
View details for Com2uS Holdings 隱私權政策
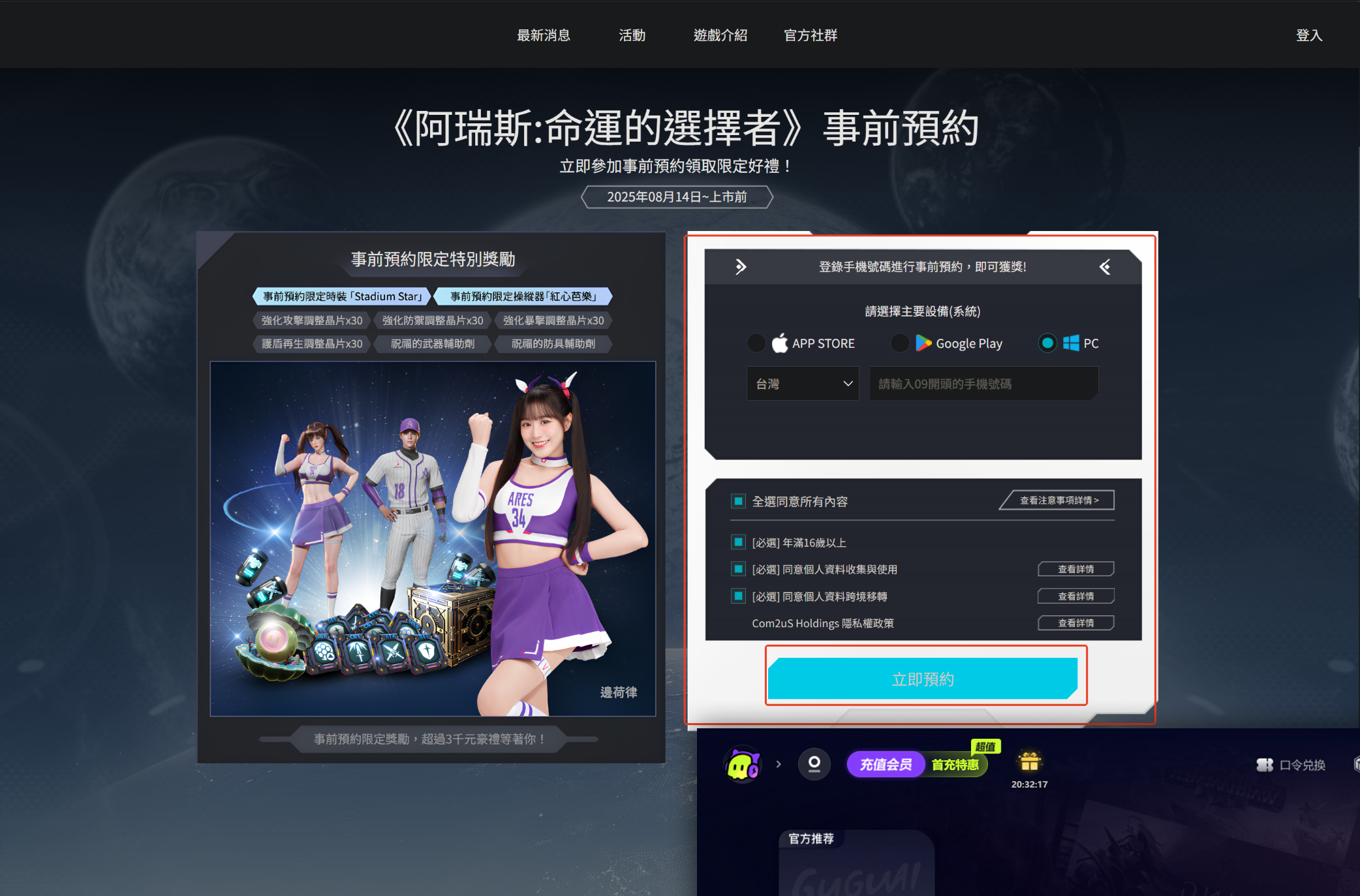(1075, 623)
